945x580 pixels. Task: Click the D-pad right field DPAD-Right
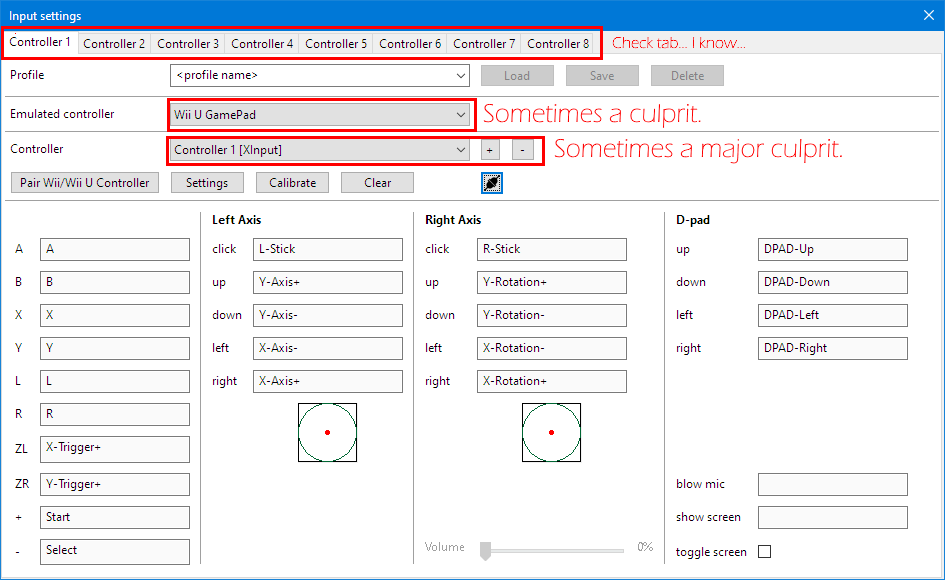(x=832, y=348)
